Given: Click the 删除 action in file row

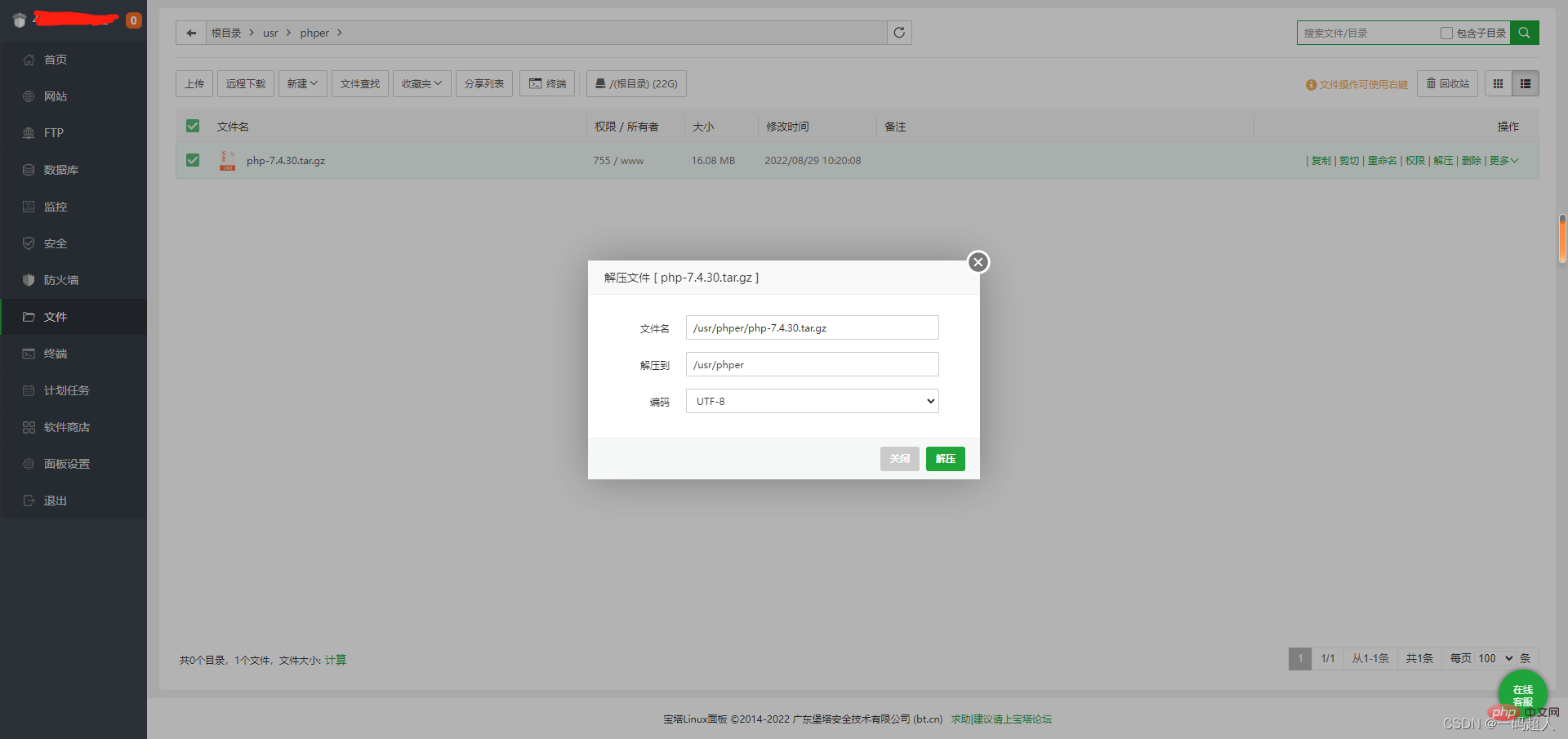Looking at the screenshot, I should pyautogui.click(x=1471, y=161).
